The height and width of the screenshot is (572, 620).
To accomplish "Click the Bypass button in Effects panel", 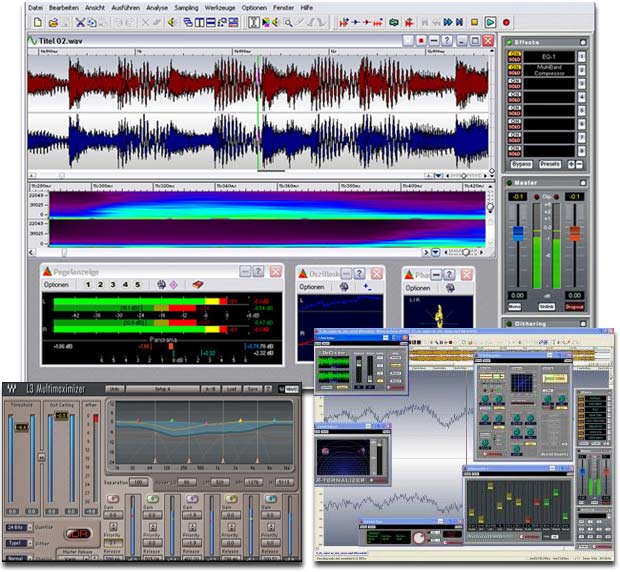I will coord(521,164).
